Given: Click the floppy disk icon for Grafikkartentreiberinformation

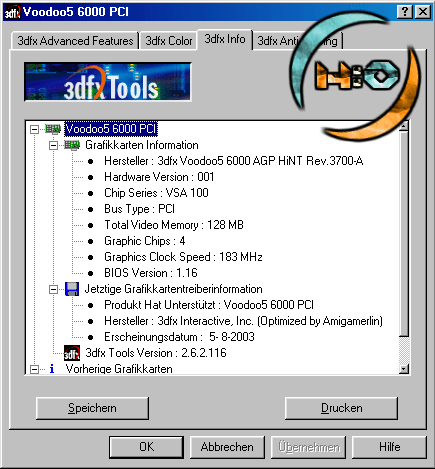Looking at the screenshot, I should click(72, 289).
